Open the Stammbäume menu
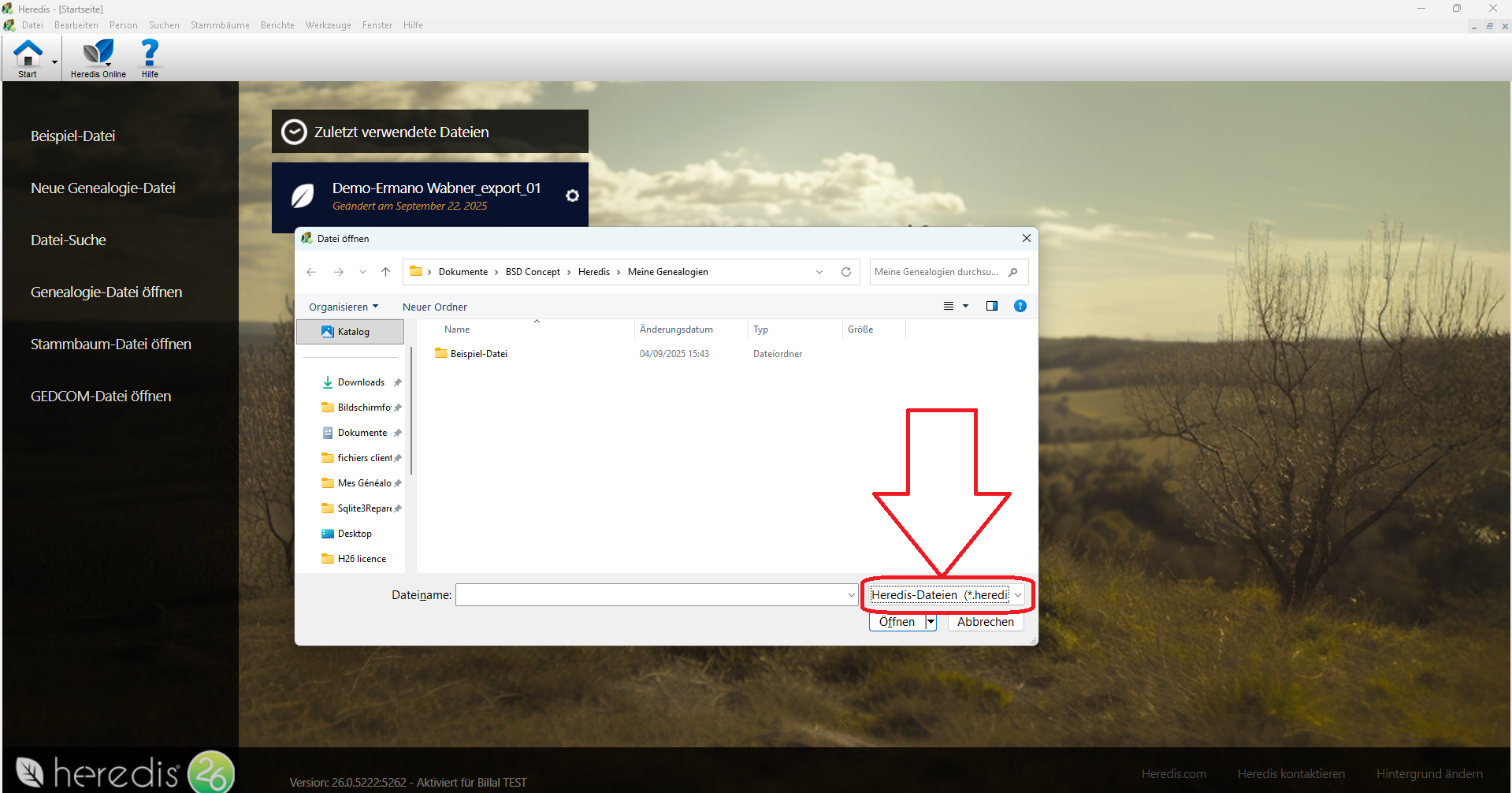Screen dimensions: 1512x793 [x=220, y=25]
